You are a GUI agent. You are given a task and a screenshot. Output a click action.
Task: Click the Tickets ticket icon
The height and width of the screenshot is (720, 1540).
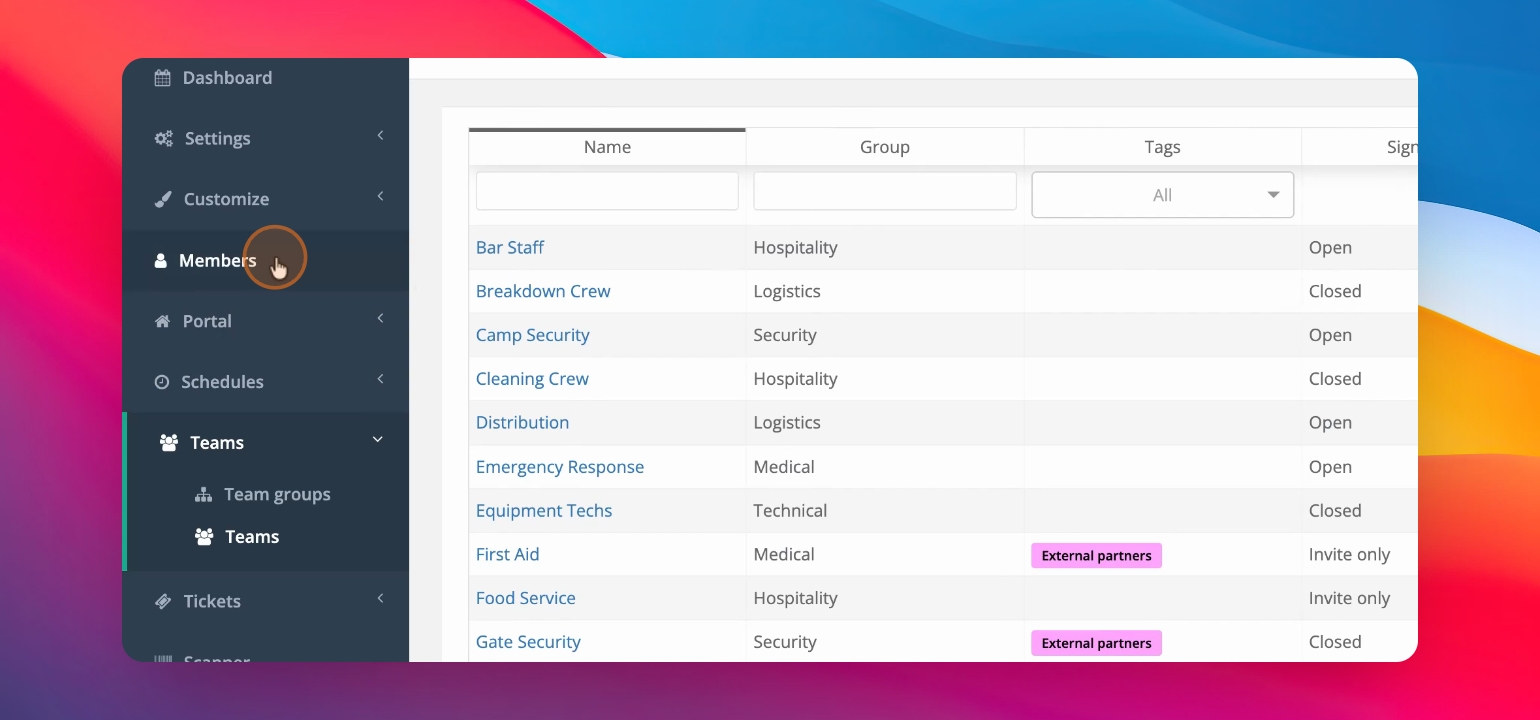(163, 601)
